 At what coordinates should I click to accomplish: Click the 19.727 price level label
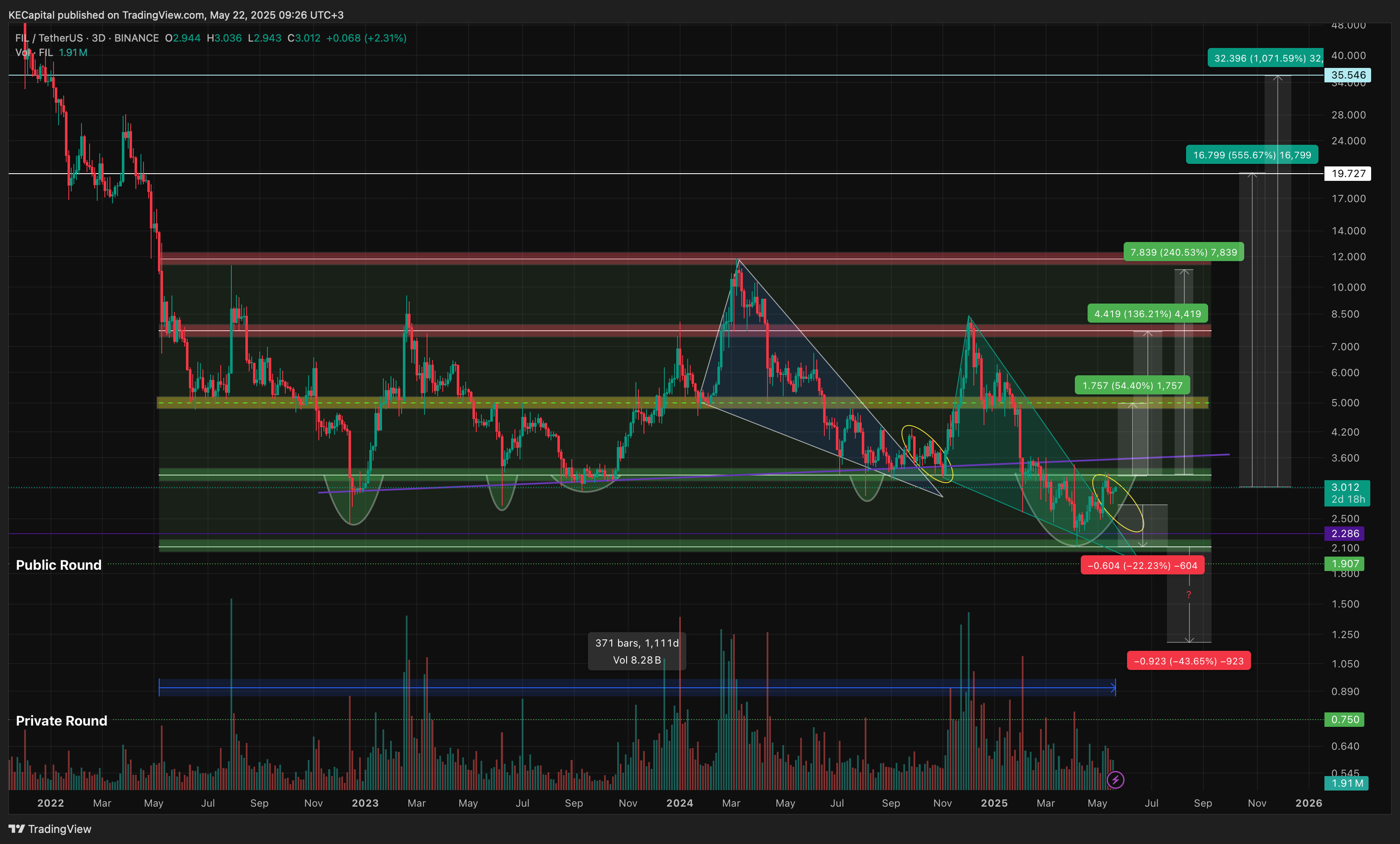1347,173
